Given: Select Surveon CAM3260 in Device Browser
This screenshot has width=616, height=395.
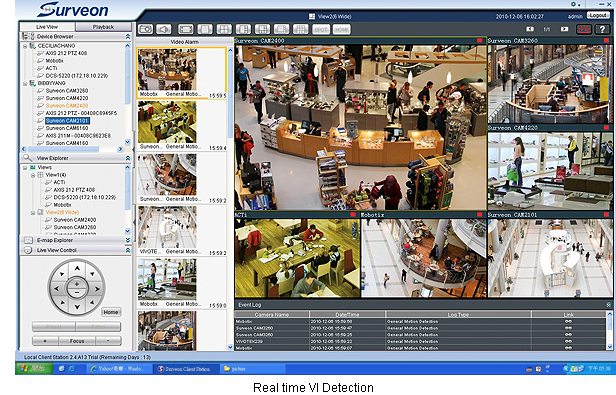Looking at the screenshot, I should 67,90.
